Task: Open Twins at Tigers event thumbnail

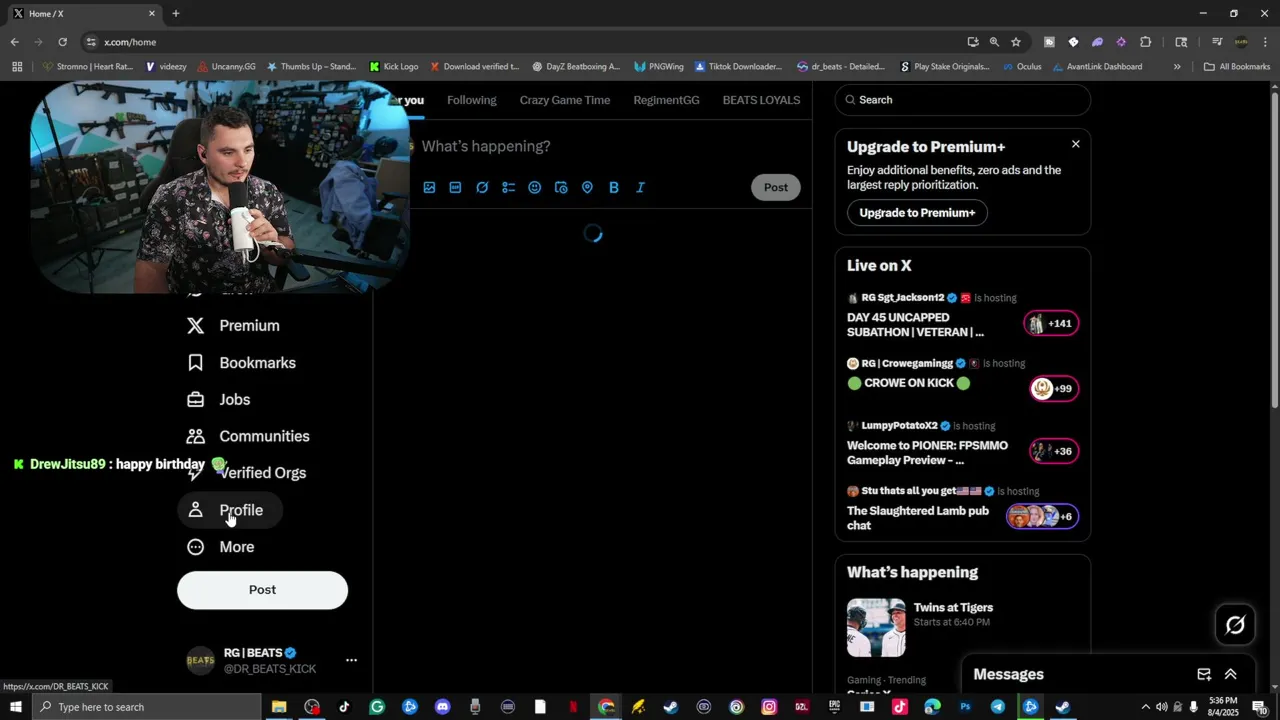Action: click(876, 628)
